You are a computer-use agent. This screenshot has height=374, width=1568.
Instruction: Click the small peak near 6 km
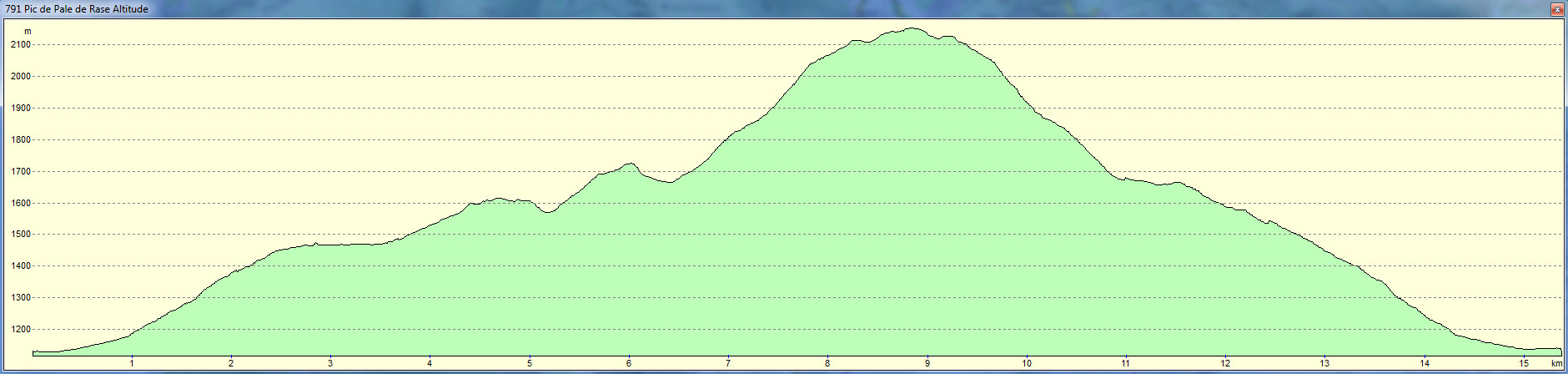[630, 164]
